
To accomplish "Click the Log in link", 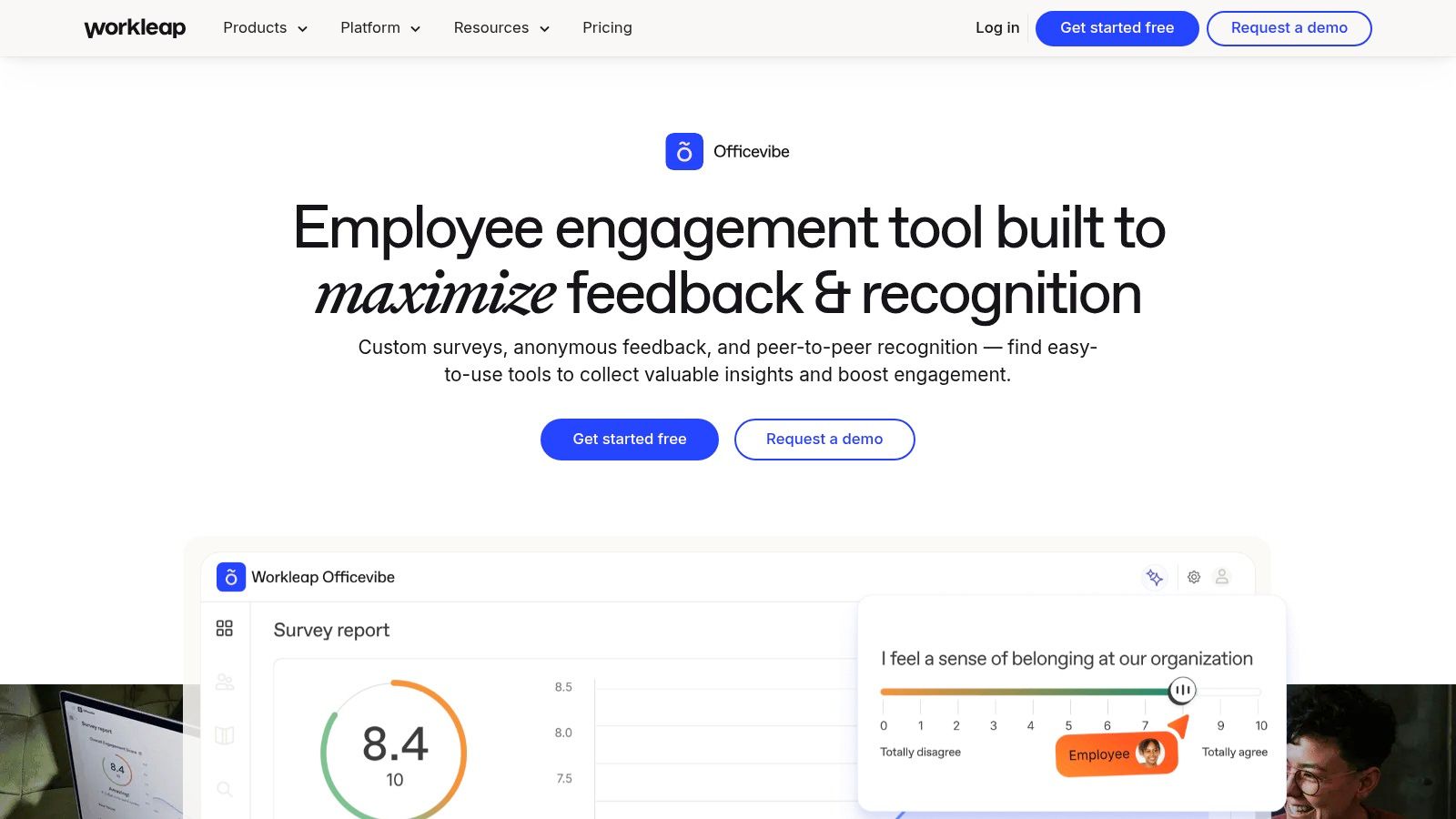I will tap(997, 28).
